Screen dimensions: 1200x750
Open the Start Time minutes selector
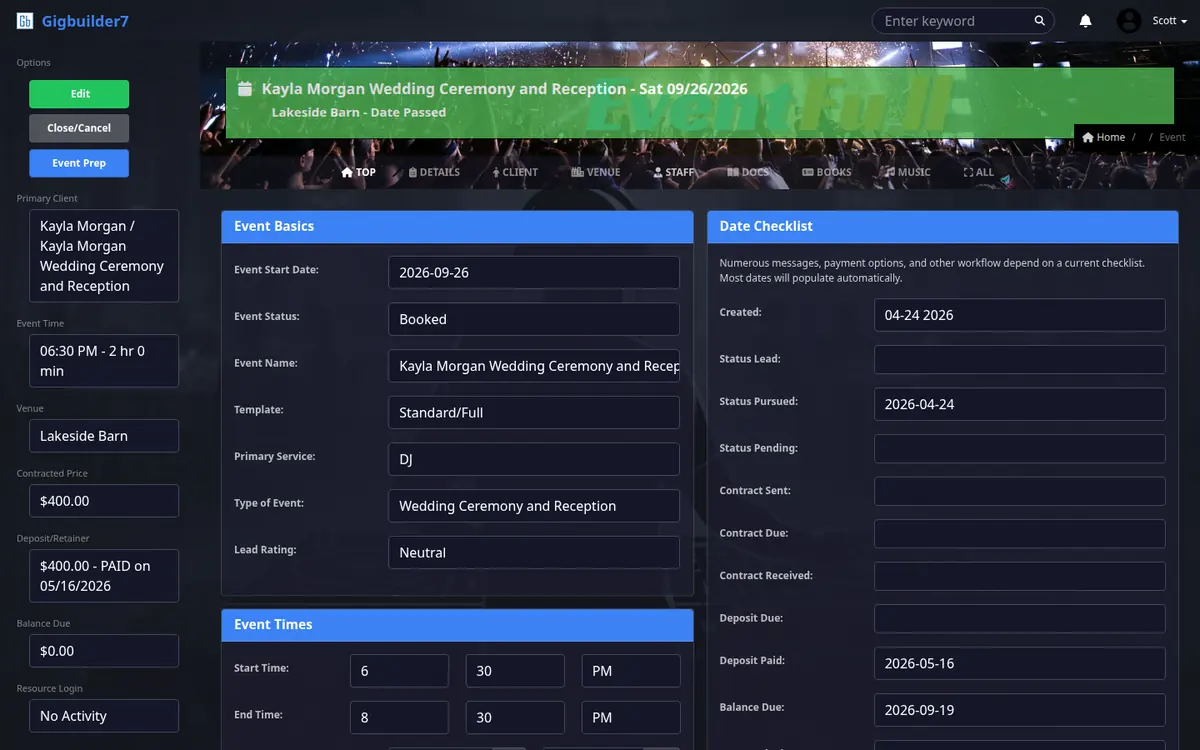[515, 671]
